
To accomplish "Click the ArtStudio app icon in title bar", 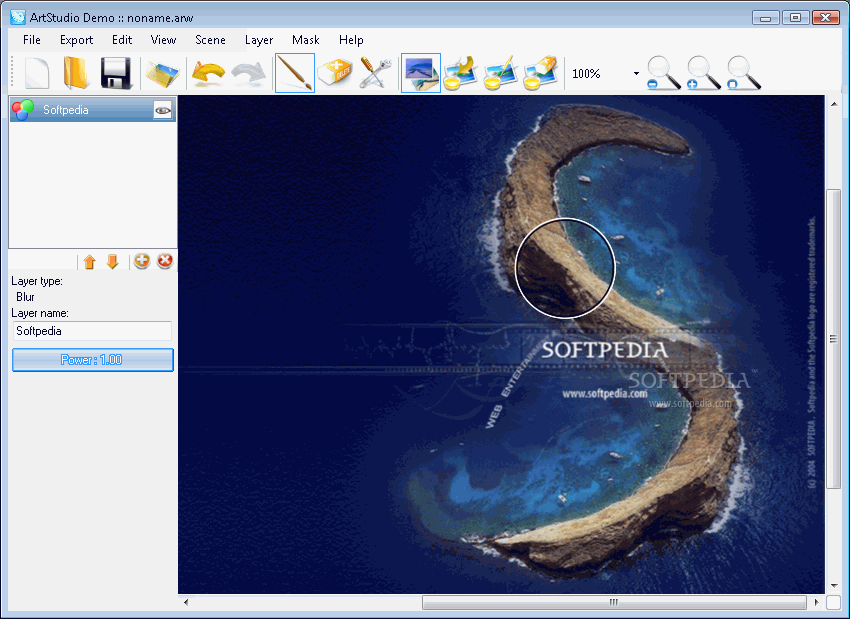I will 18,17.
